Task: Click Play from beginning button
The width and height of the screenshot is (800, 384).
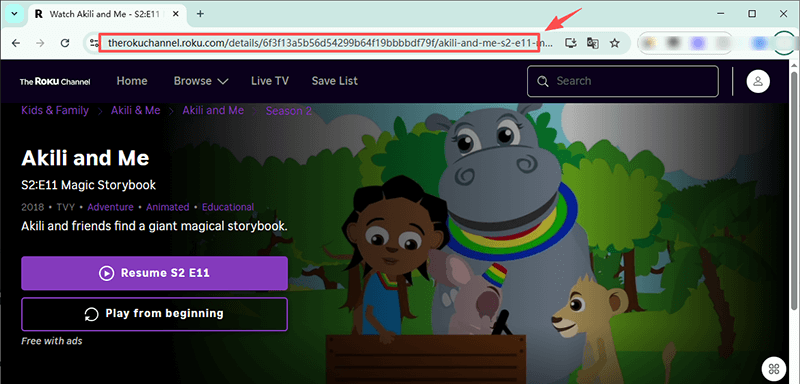Action: click(155, 314)
